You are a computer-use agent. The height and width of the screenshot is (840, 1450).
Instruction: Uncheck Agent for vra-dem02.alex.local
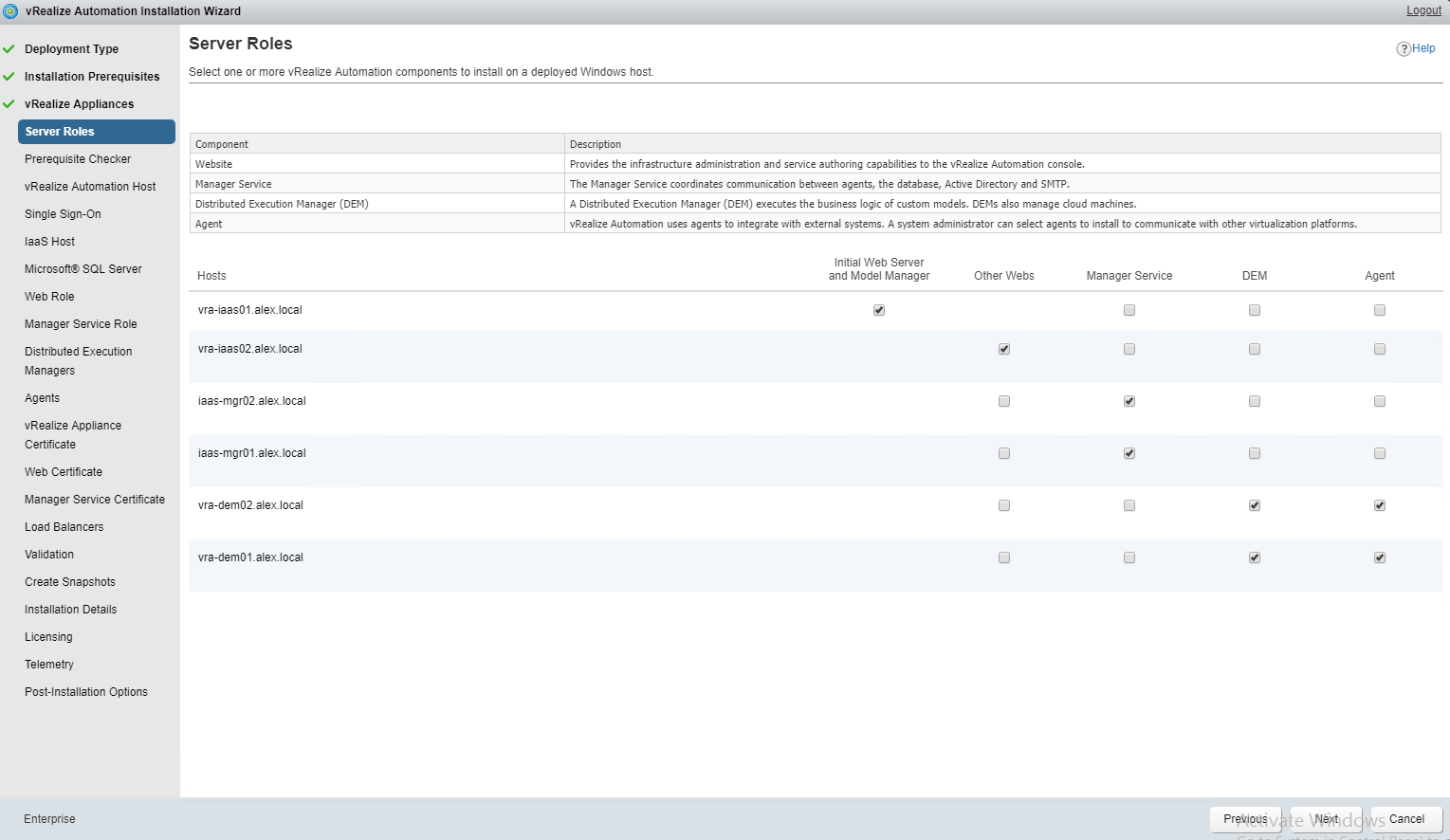pyautogui.click(x=1380, y=505)
